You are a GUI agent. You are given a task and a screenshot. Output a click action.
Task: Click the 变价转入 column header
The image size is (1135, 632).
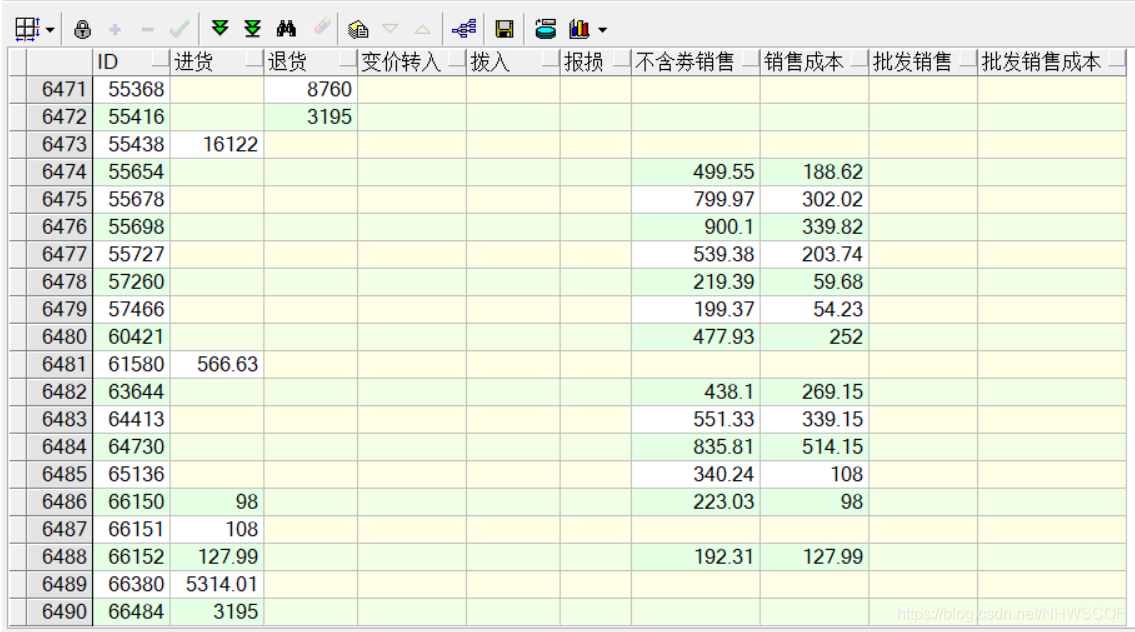[412, 62]
